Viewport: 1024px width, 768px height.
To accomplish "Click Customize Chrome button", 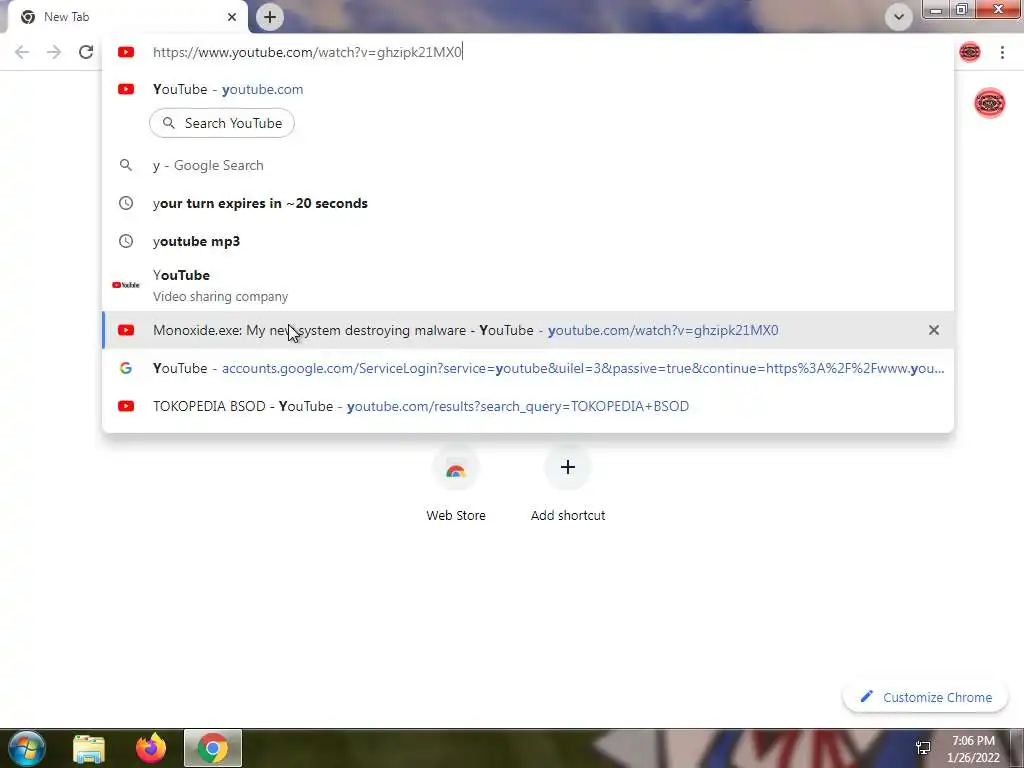I will [x=926, y=697].
